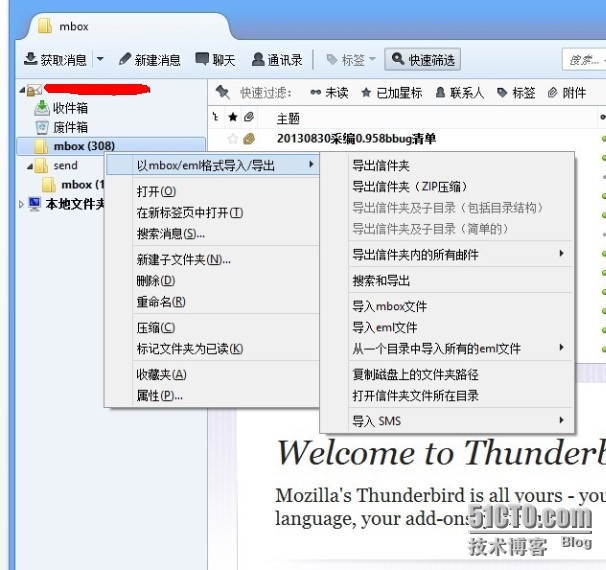Click the thread column header icon
Image resolution: width=606 pixels, height=570 pixels.
point(216,116)
